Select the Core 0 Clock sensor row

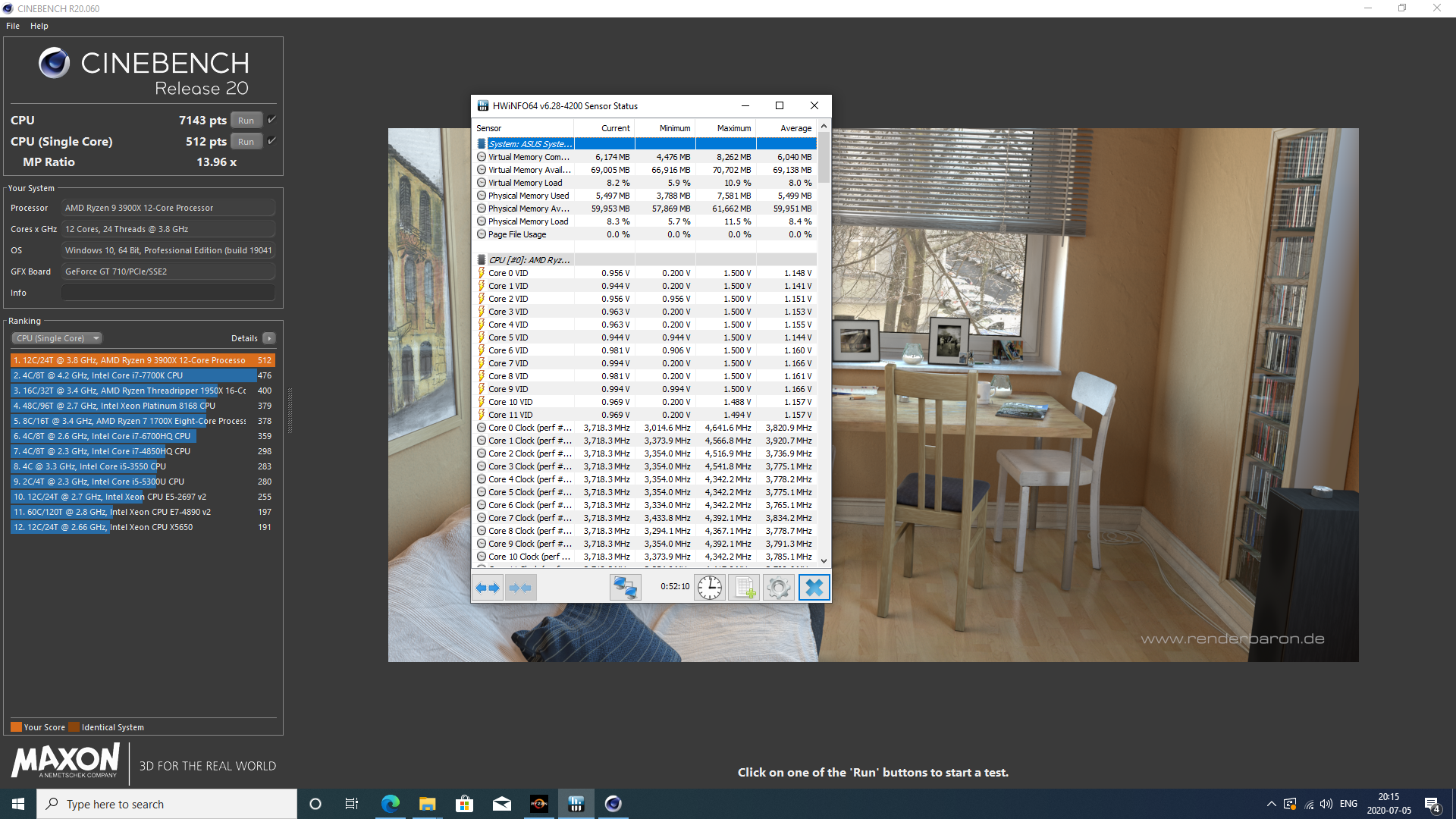coord(645,428)
